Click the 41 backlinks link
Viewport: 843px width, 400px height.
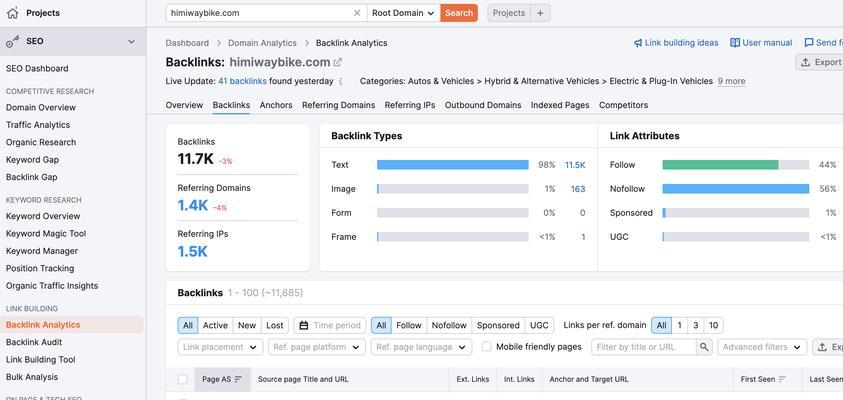242,81
